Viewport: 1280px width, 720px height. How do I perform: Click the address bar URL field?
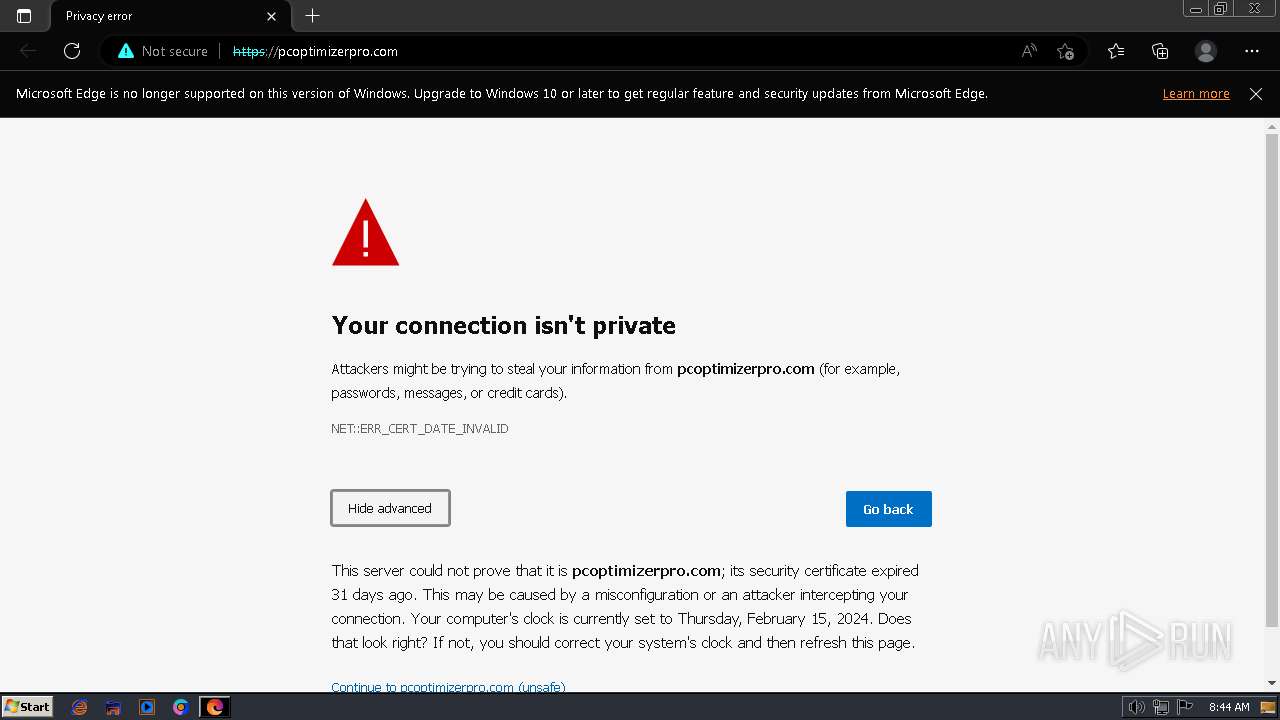(x=600, y=51)
